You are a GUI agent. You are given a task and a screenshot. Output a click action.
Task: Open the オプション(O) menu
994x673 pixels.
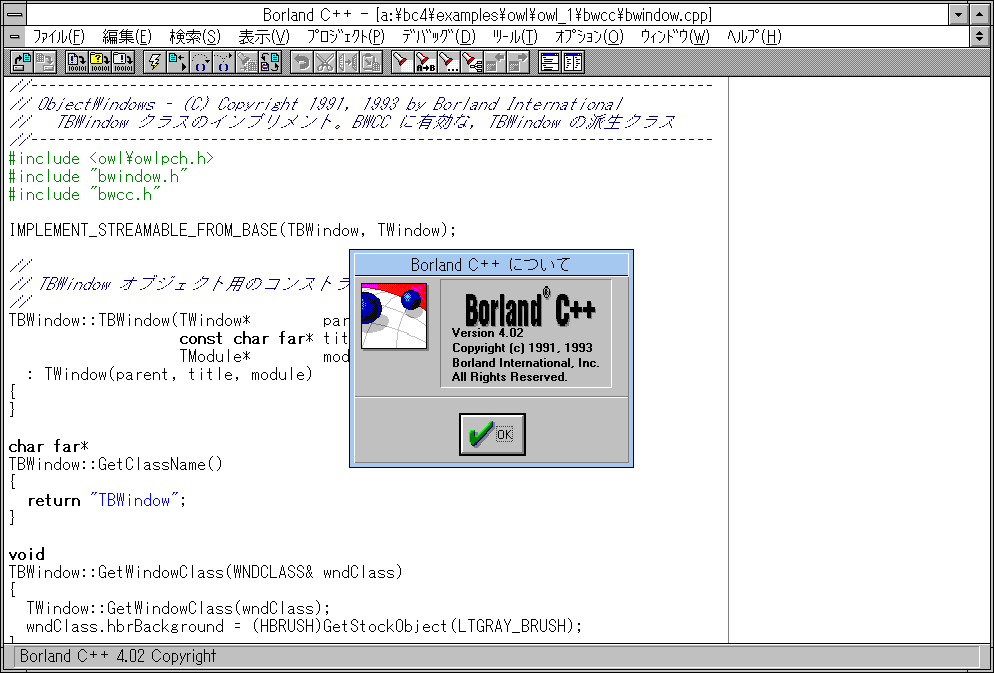click(589, 37)
